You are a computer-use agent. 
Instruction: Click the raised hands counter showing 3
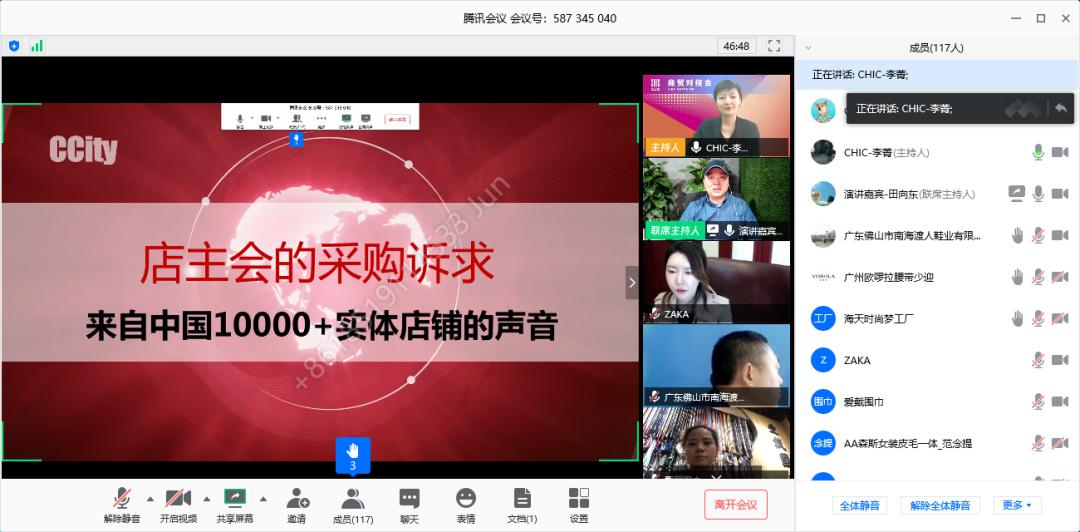point(353,456)
